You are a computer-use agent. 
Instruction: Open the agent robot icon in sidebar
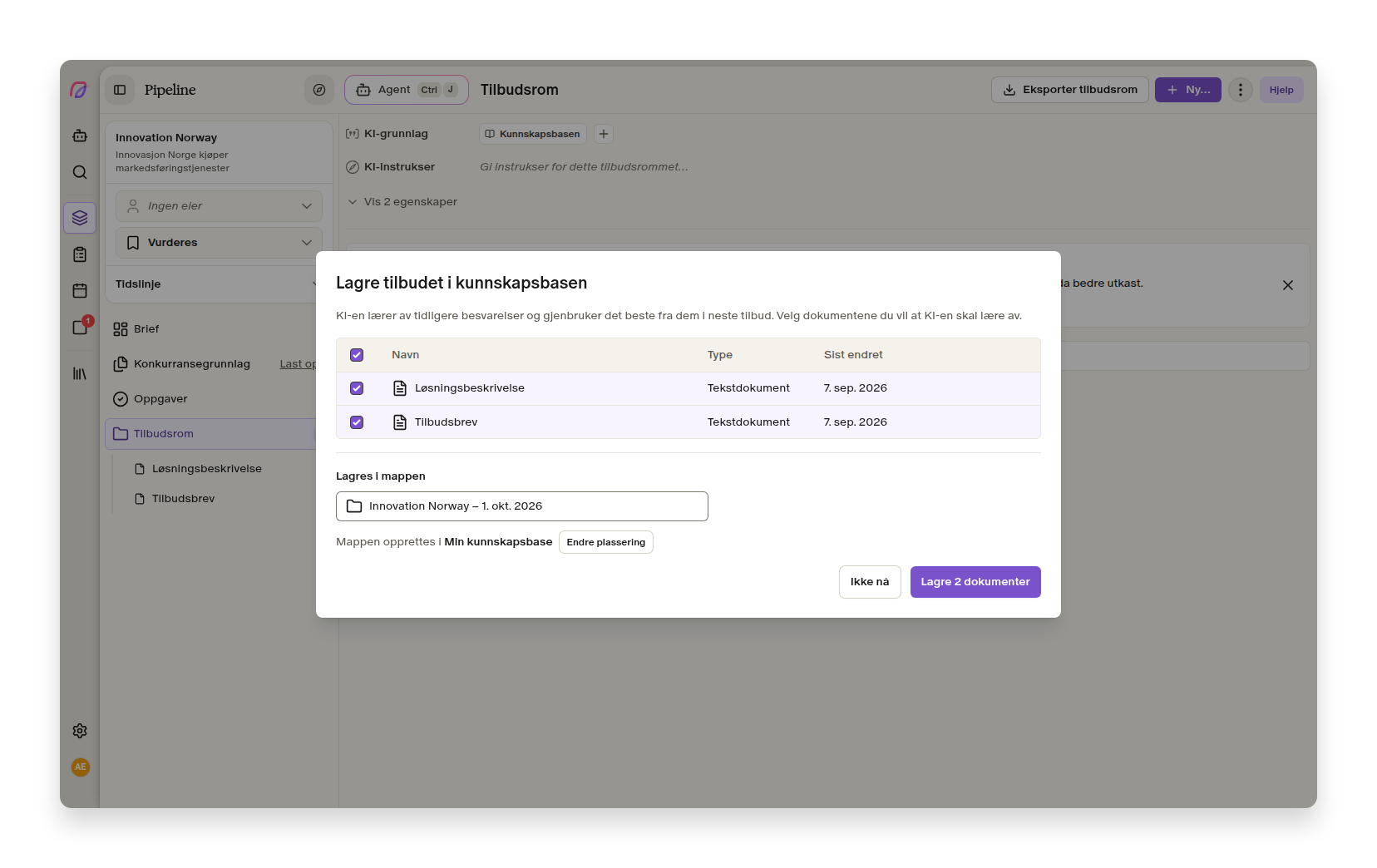point(80,136)
